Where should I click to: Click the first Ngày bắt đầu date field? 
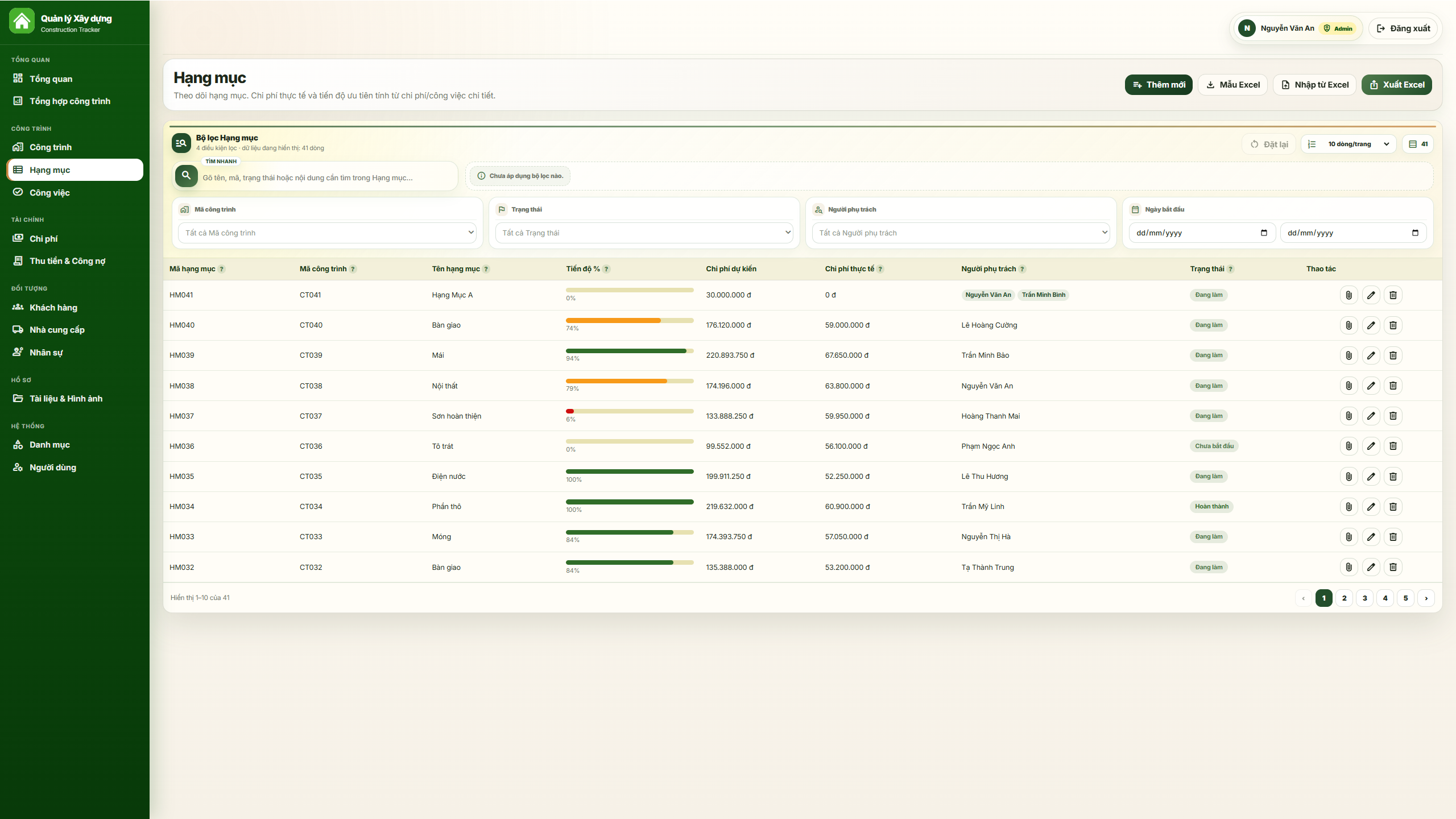click(x=1202, y=233)
